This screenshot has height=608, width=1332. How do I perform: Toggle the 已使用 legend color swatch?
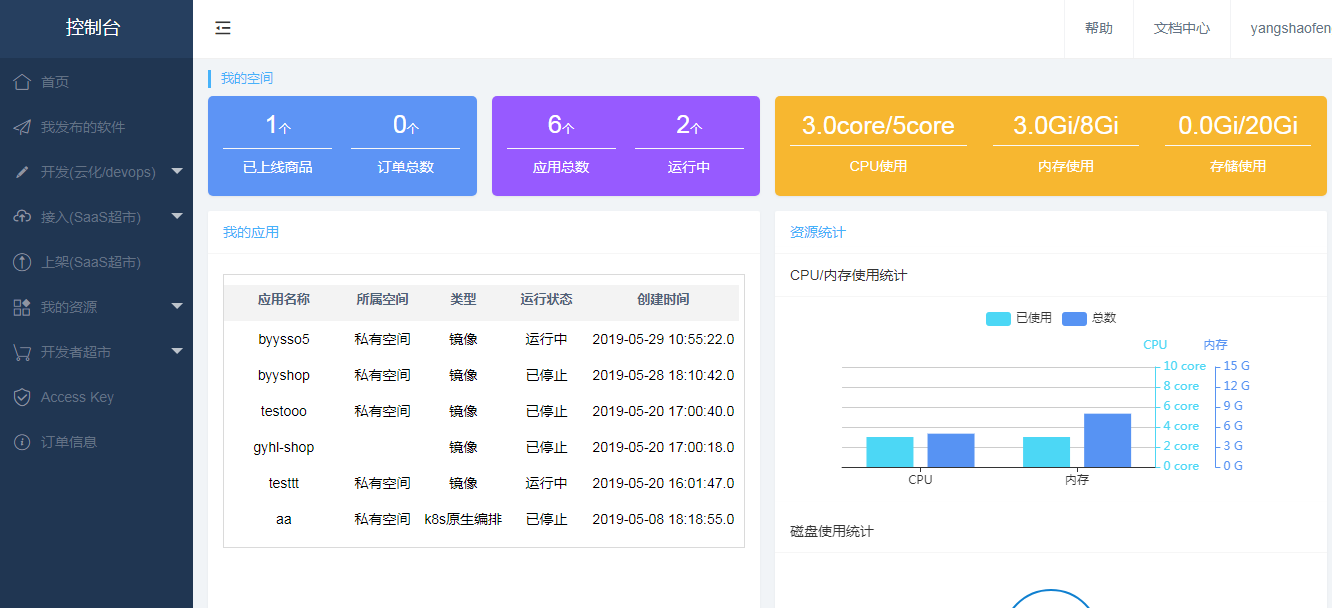tap(998, 318)
